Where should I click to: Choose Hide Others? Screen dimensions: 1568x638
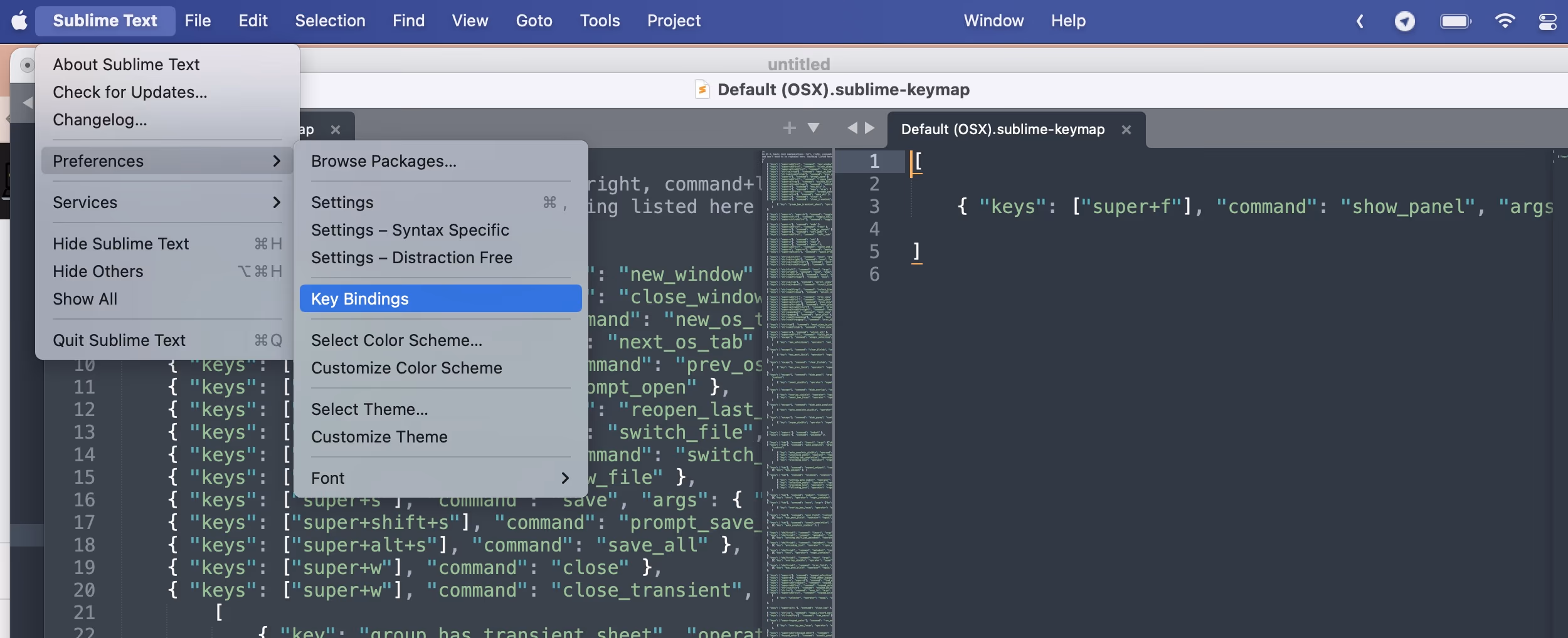point(167,271)
